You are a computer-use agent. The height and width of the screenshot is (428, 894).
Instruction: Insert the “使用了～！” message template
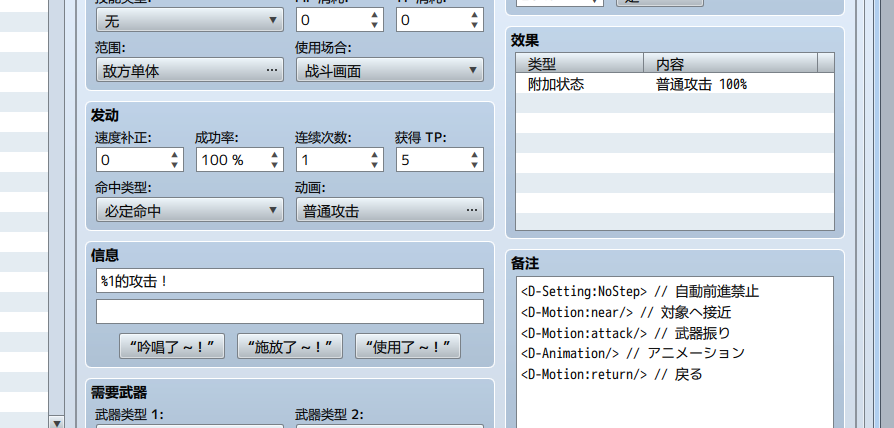pos(408,347)
